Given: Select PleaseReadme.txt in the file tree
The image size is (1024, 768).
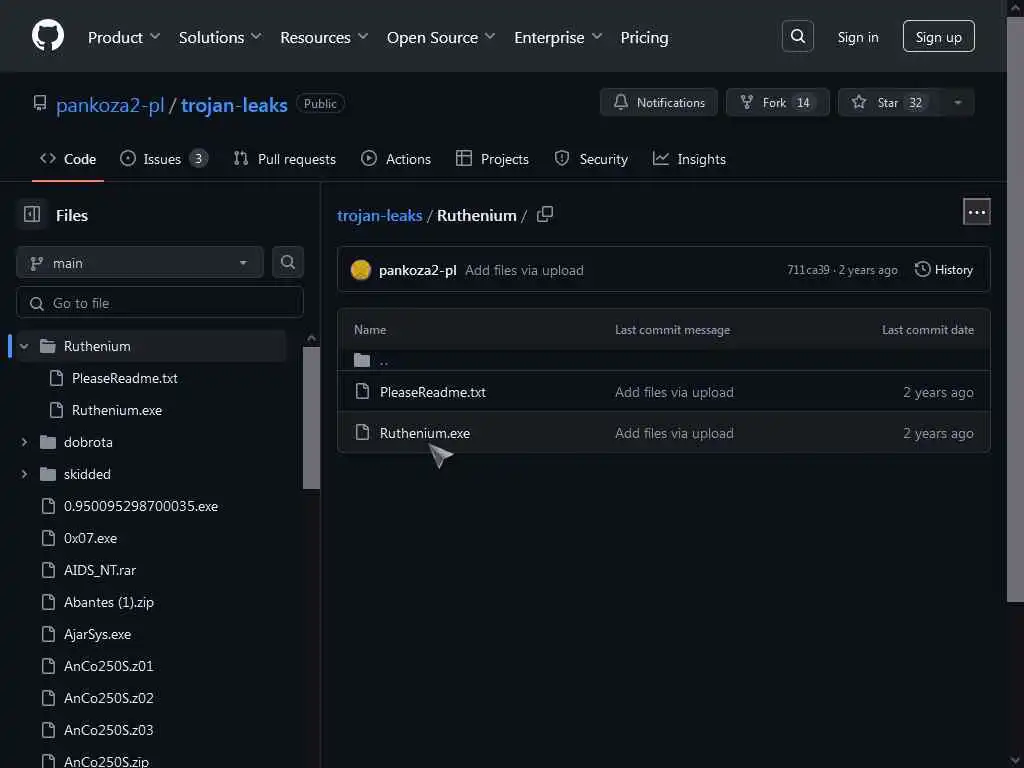Looking at the screenshot, I should pos(125,378).
